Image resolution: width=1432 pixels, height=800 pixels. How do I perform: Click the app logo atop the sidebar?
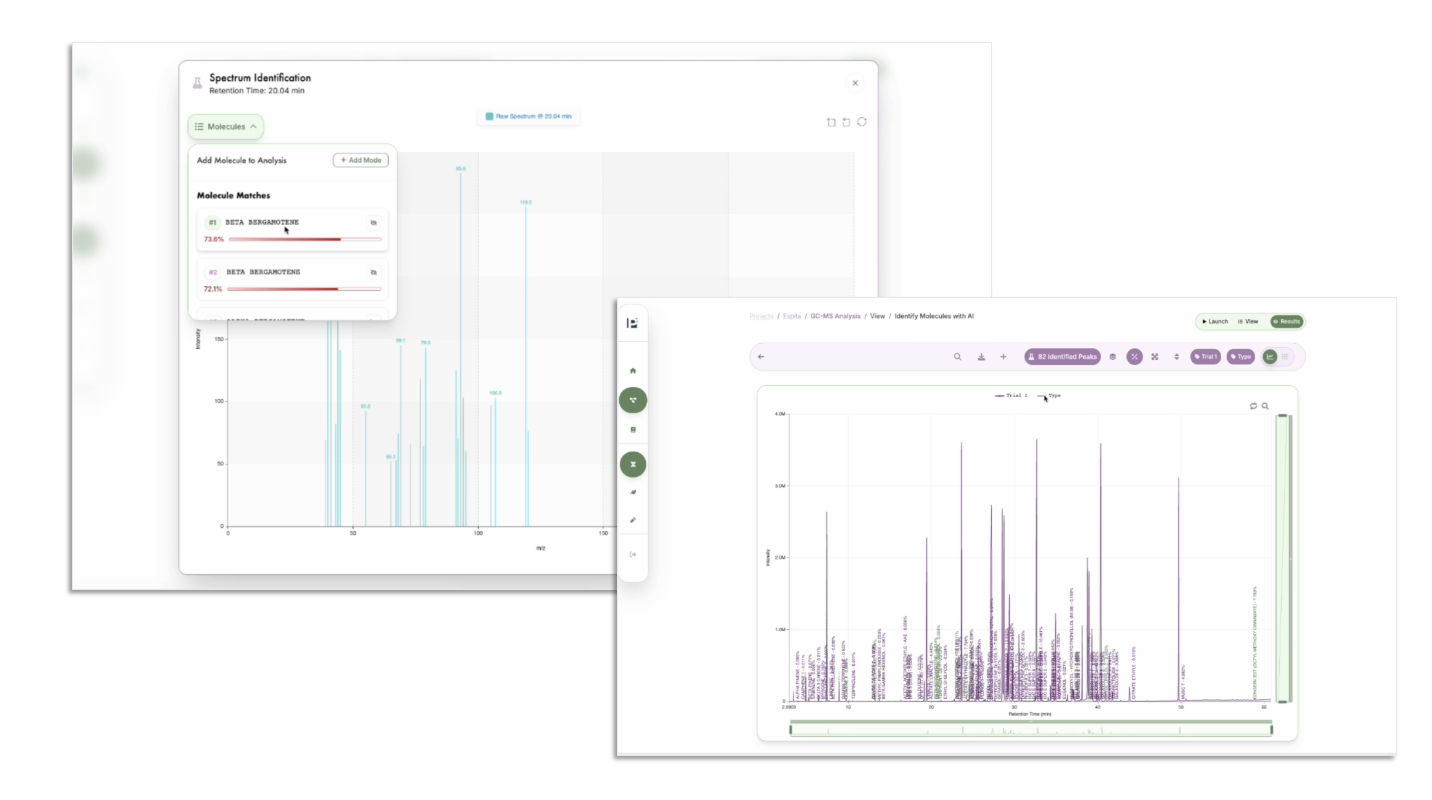point(632,323)
